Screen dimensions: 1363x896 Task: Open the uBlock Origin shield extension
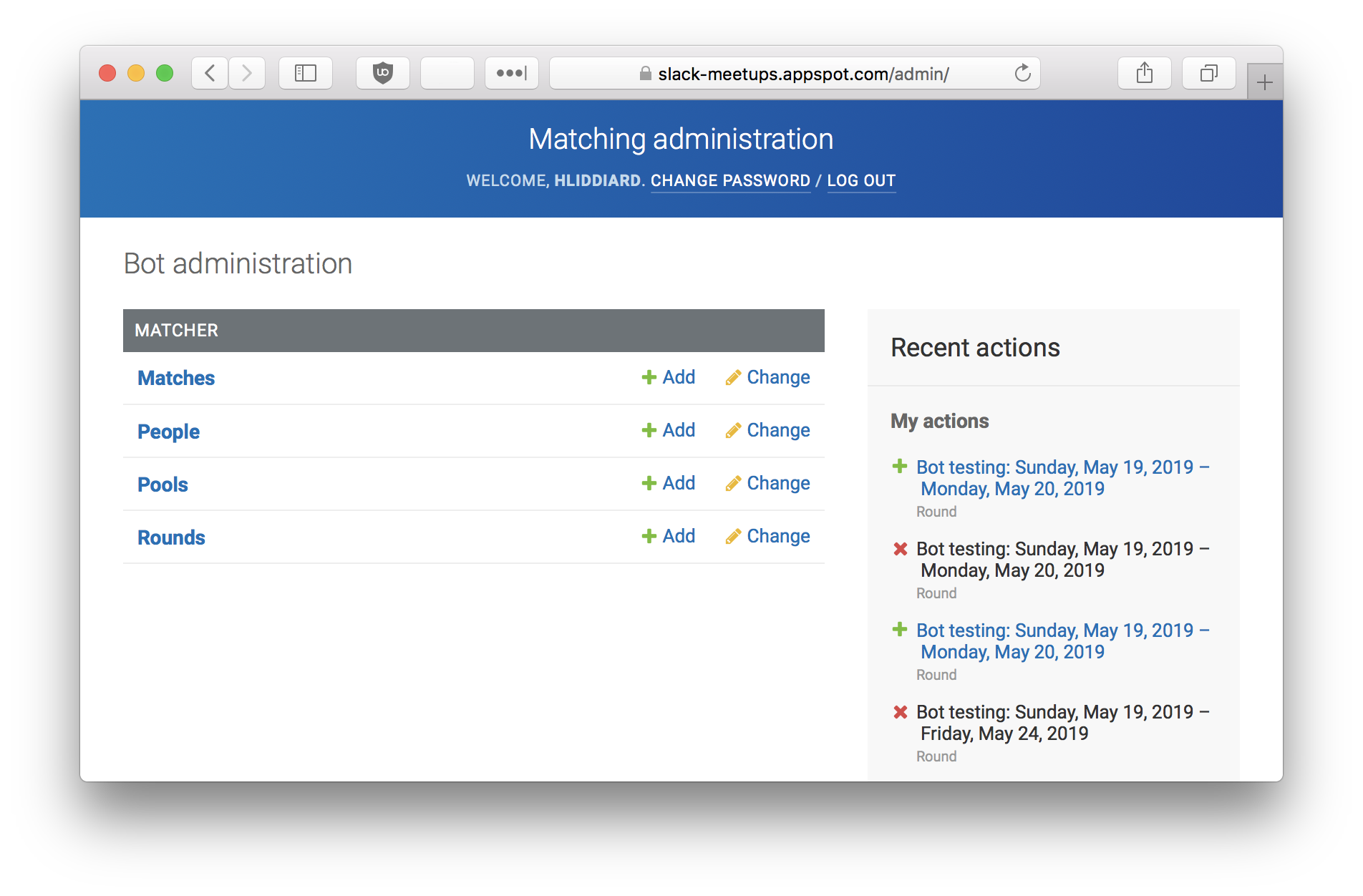tap(383, 73)
